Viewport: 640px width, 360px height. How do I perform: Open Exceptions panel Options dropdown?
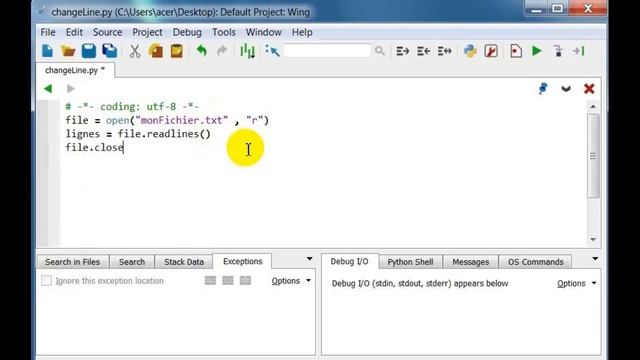pos(291,281)
